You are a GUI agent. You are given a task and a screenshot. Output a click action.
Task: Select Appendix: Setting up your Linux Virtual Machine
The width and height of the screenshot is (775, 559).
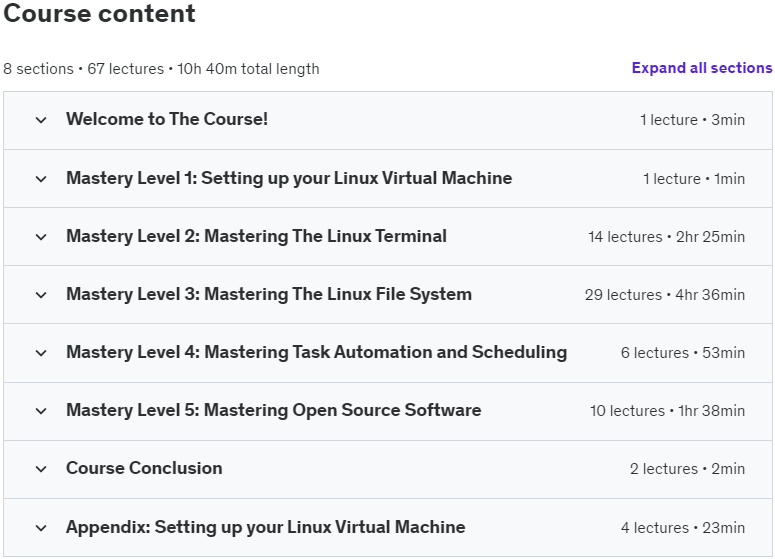tap(266, 527)
